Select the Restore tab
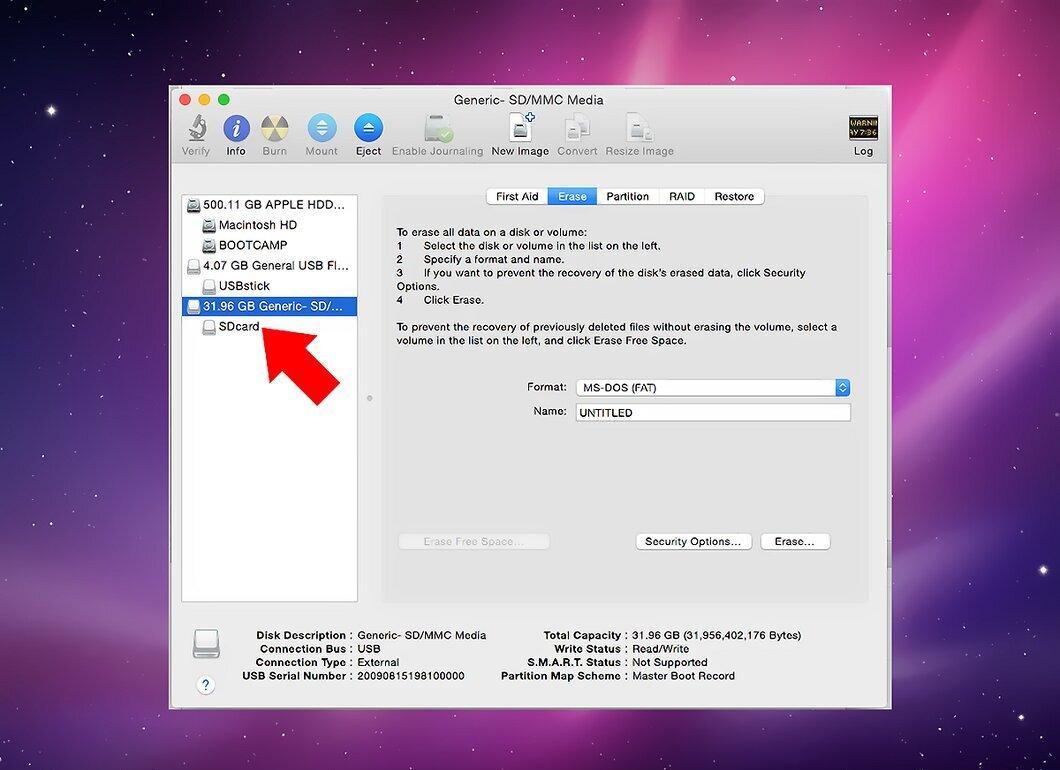This screenshot has width=1060, height=770. (734, 197)
